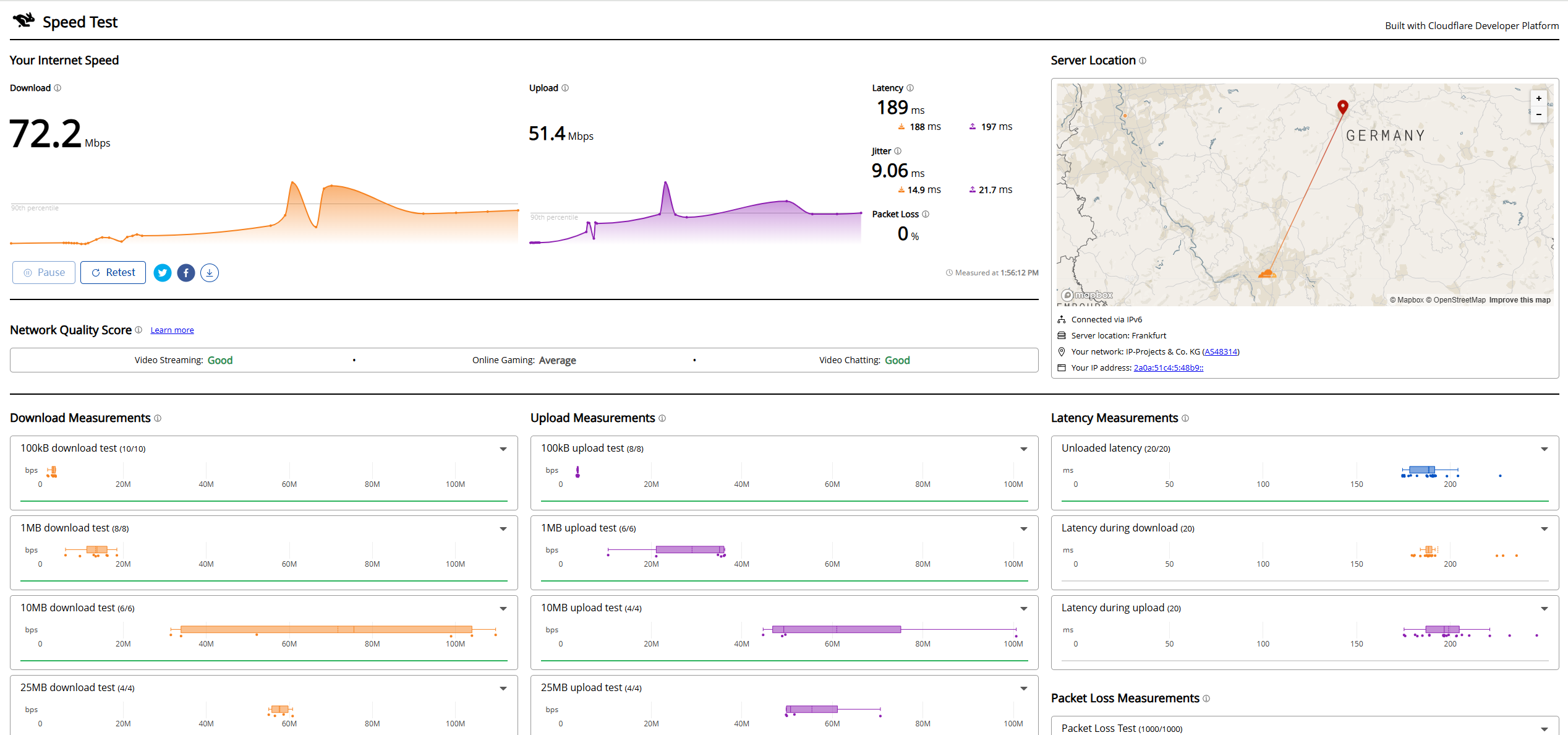Share results on Facebook
This screenshot has height=735, width=1568.
(186, 273)
